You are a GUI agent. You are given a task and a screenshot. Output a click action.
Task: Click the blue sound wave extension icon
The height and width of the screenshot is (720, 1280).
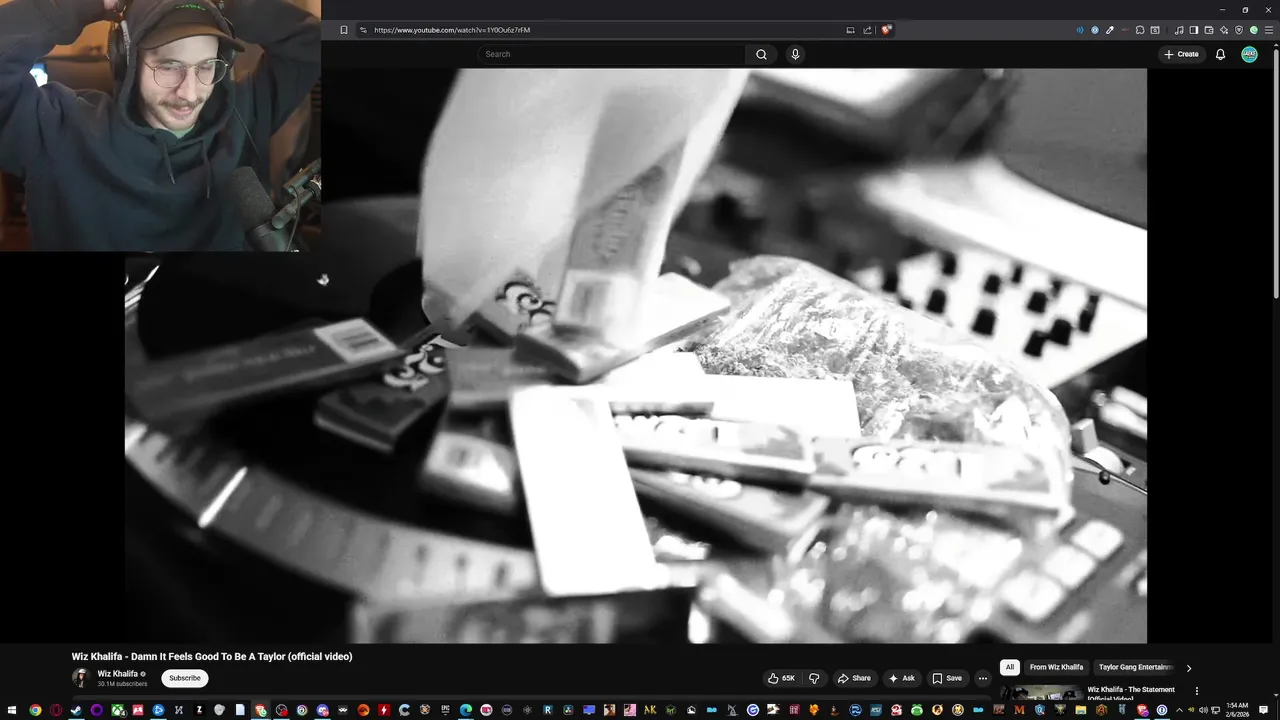(x=1080, y=30)
